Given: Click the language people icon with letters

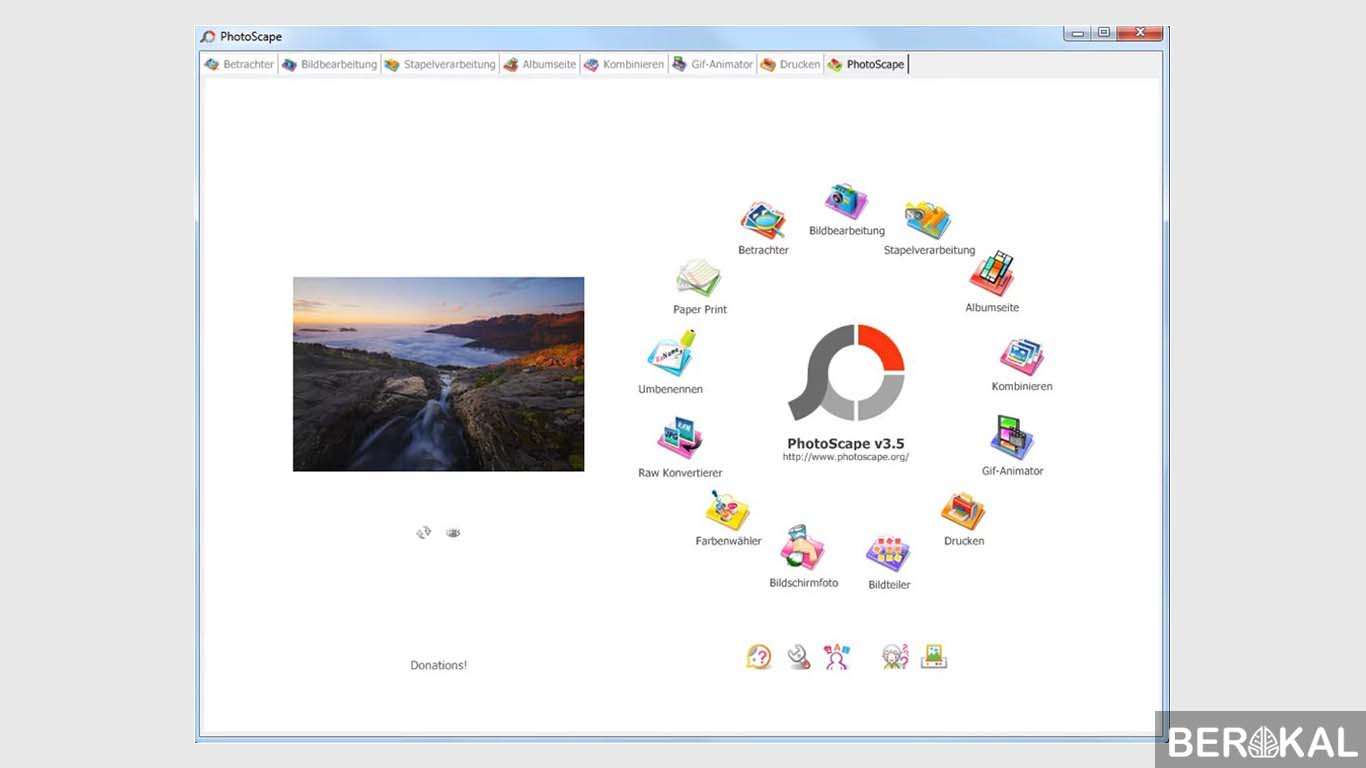Looking at the screenshot, I should [x=836, y=657].
